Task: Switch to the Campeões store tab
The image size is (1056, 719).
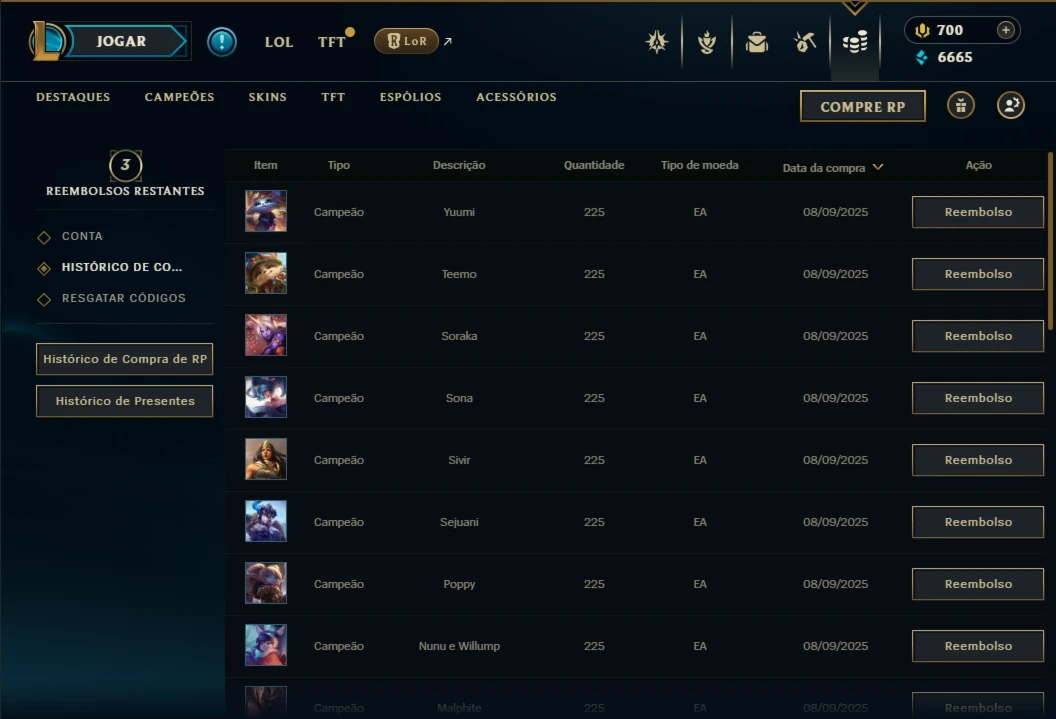Action: coord(179,97)
